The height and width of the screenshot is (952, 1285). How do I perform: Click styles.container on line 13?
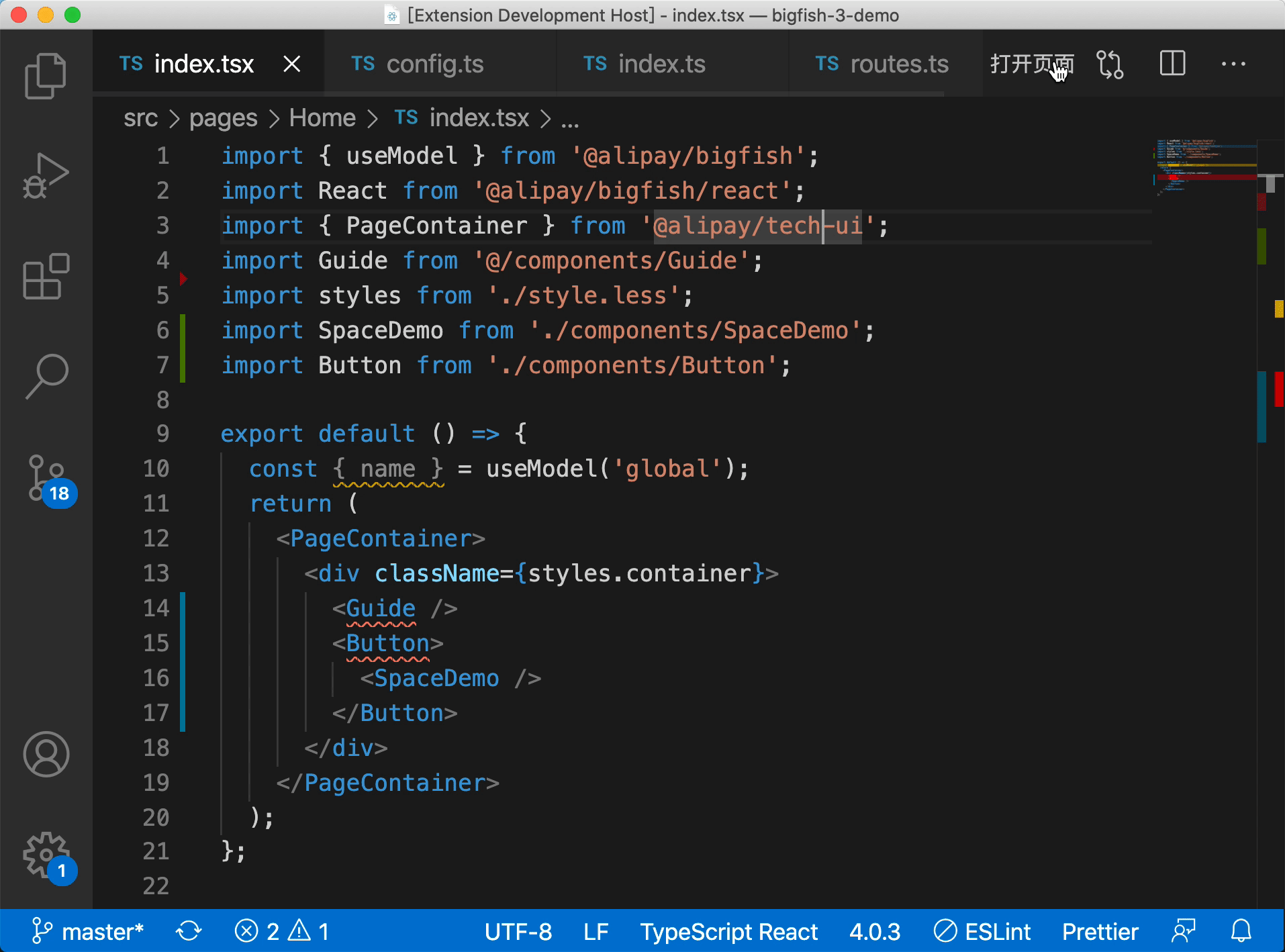click(x=639, y=573)
